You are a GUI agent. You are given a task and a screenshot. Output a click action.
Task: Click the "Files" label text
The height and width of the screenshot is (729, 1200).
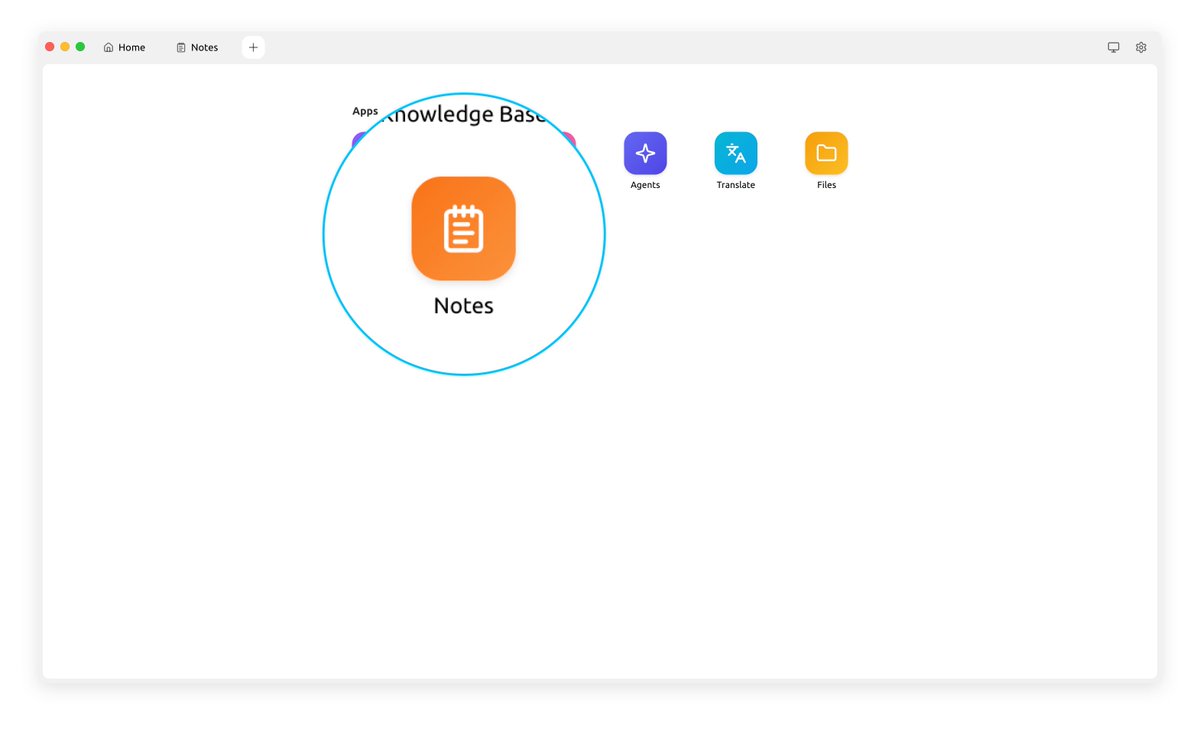(826, 185)
